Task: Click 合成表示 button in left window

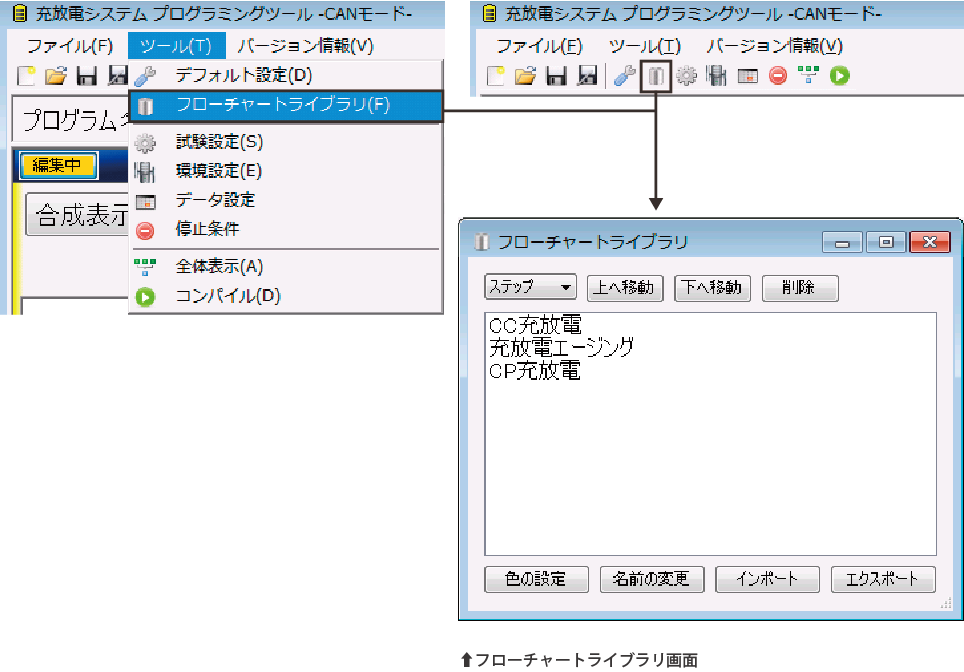Action: (78, 215)
